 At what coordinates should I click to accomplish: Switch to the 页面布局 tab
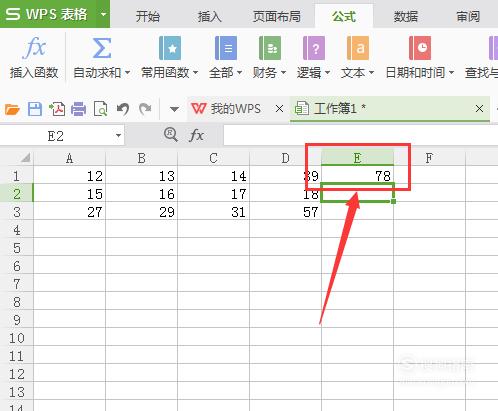[x=277, y=16]
